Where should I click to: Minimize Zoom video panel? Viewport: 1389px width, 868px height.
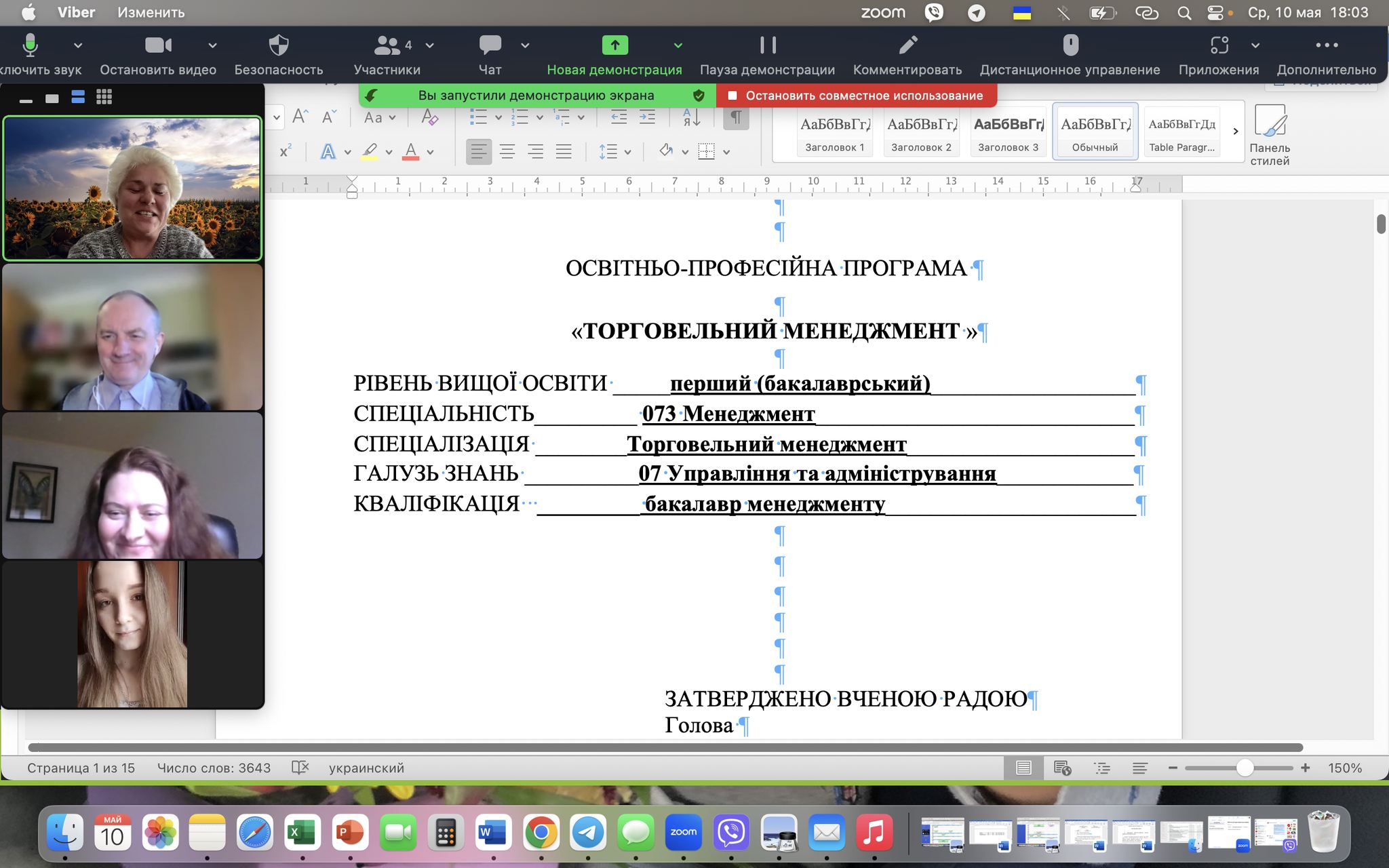coord(26,100)
